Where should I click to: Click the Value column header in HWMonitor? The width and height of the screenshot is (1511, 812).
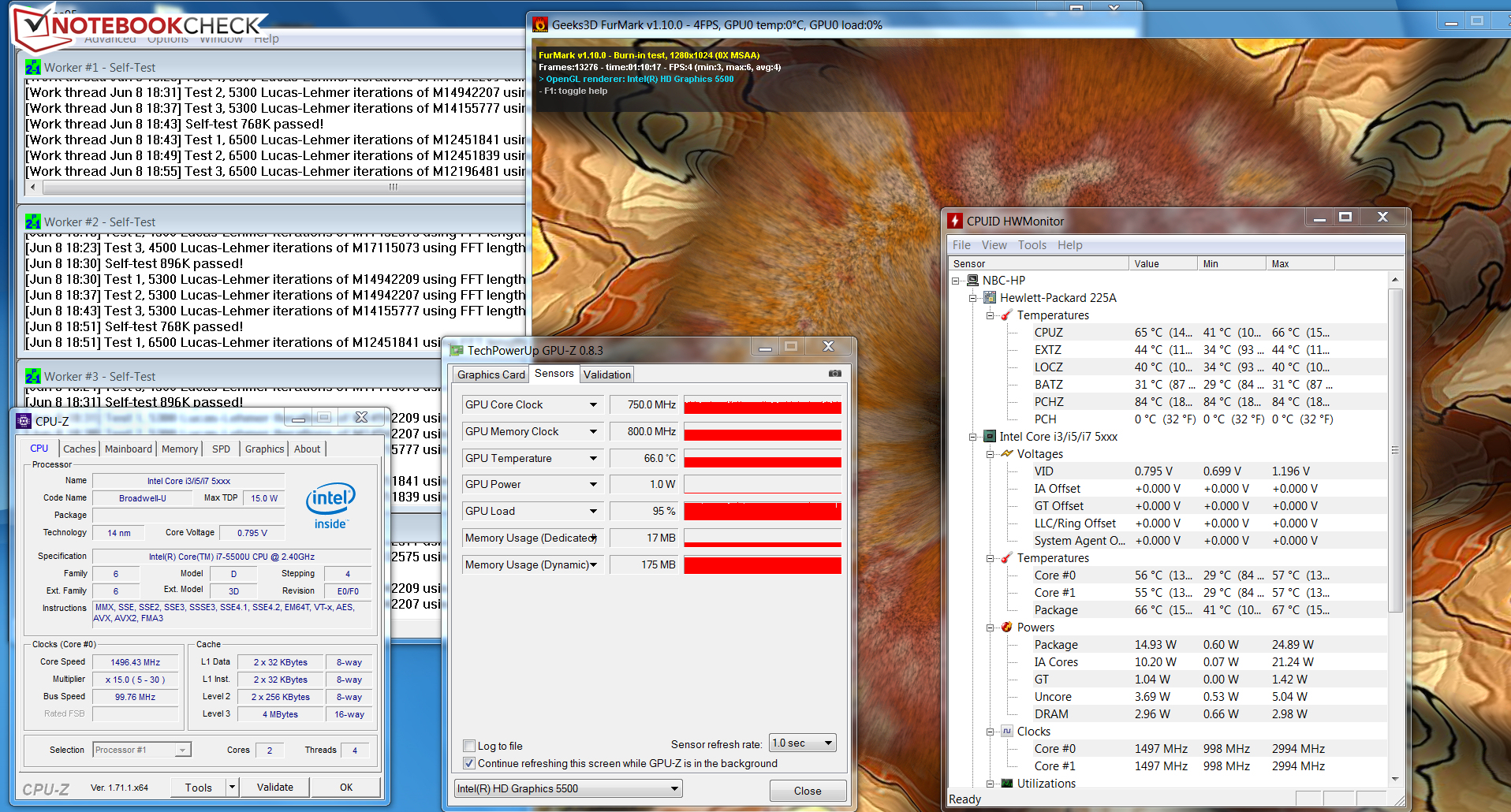click(1163, 264)
